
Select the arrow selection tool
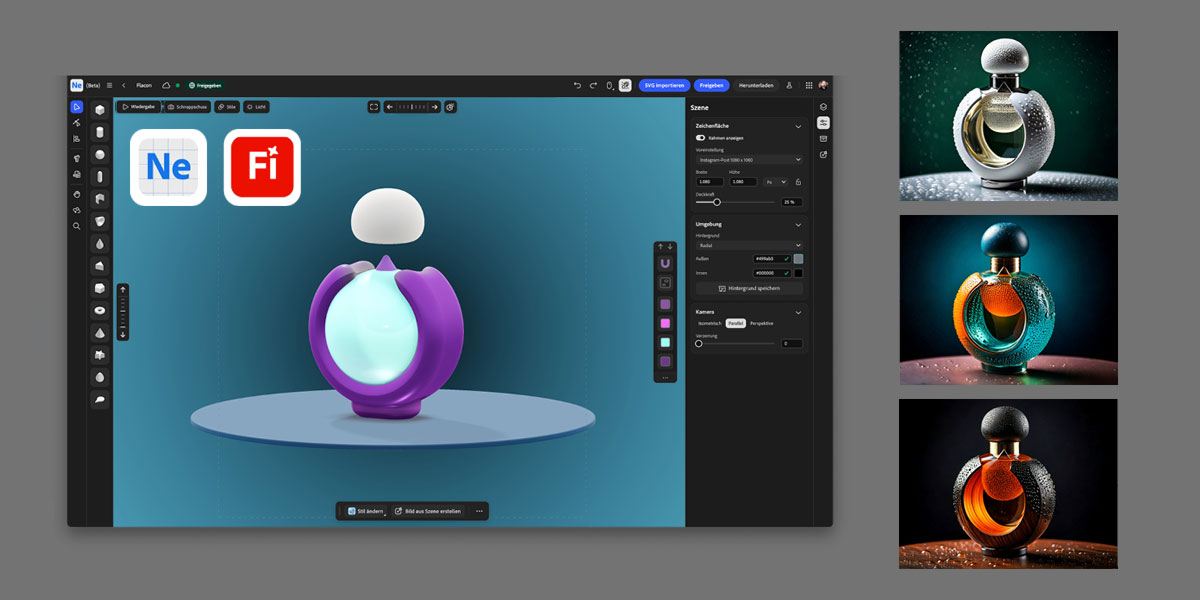tap(76, 107)
